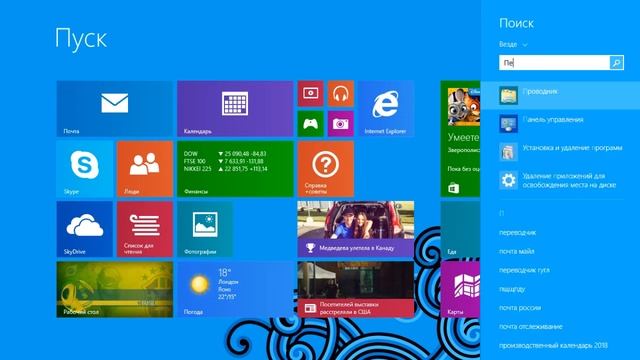640x360 pixels.
Task: Click Установка и удаление программ icon
Action: (x=509, y=152)
